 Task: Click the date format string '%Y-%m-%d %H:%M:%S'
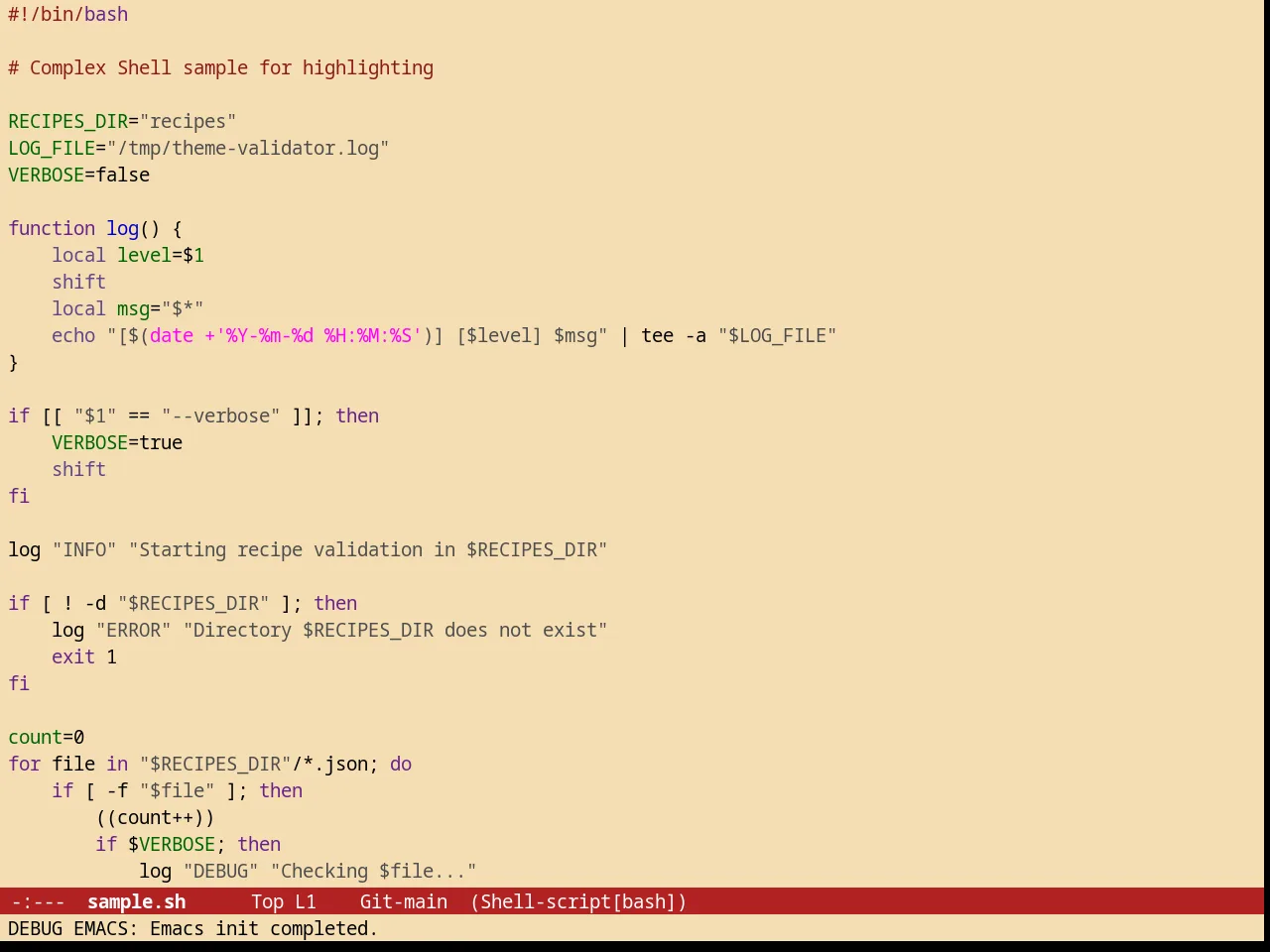(x=318, y=335)
